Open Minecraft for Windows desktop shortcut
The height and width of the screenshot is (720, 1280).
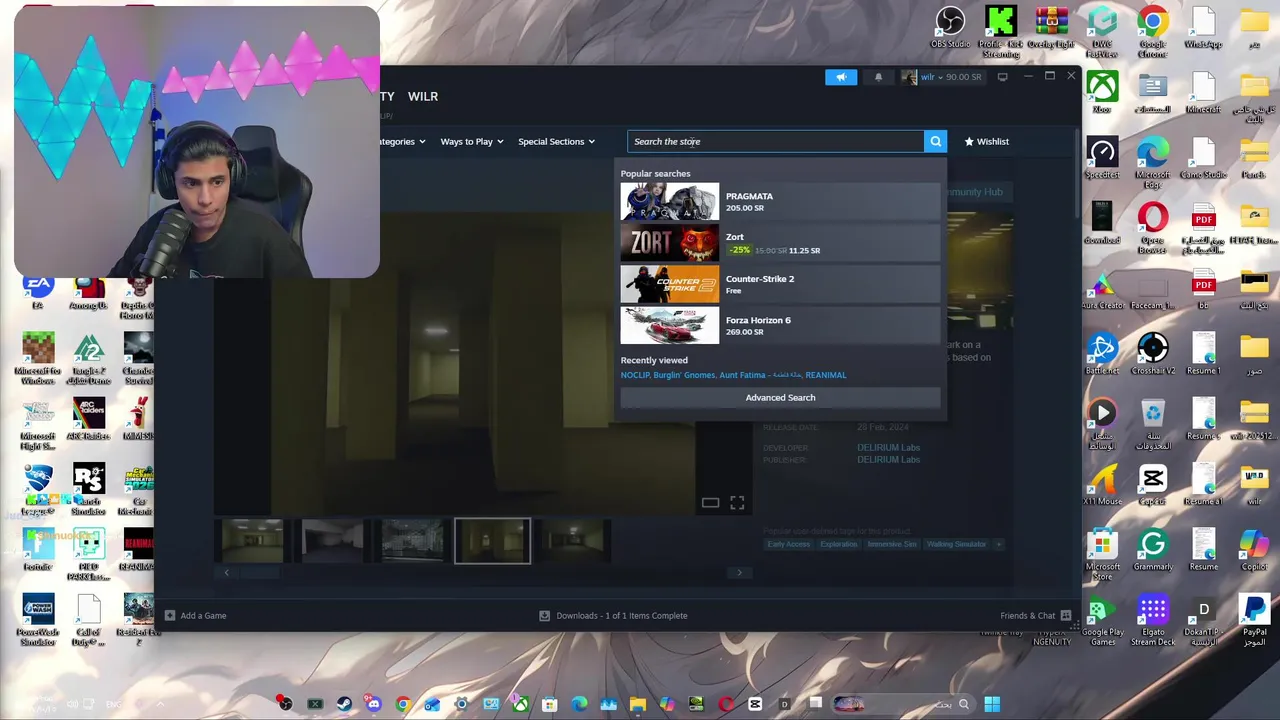tap(38, 358)
